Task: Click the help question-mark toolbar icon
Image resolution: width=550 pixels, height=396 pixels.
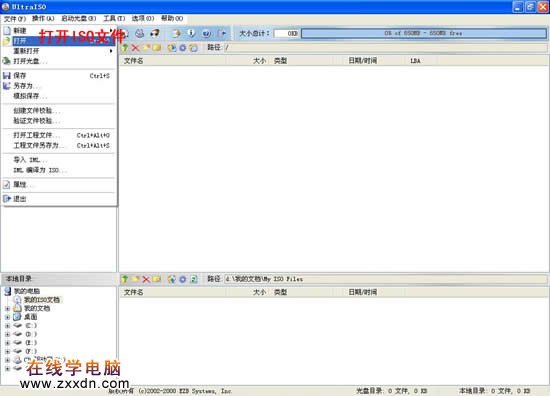Action: (207, 33)
